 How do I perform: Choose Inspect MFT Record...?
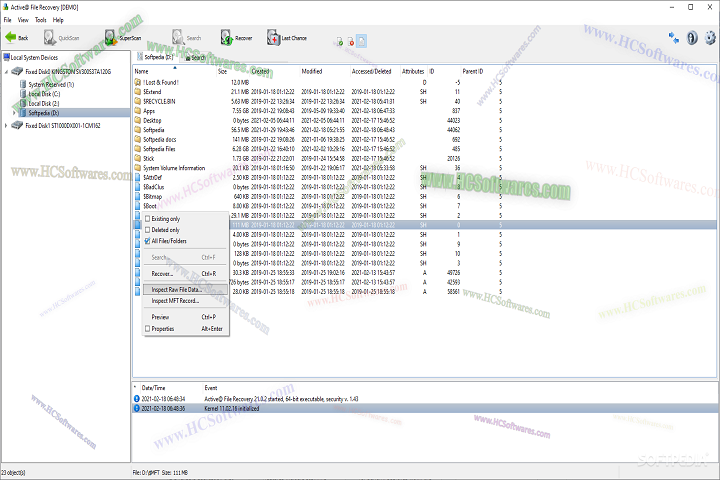pyautogui.click(x=185, y=301)
